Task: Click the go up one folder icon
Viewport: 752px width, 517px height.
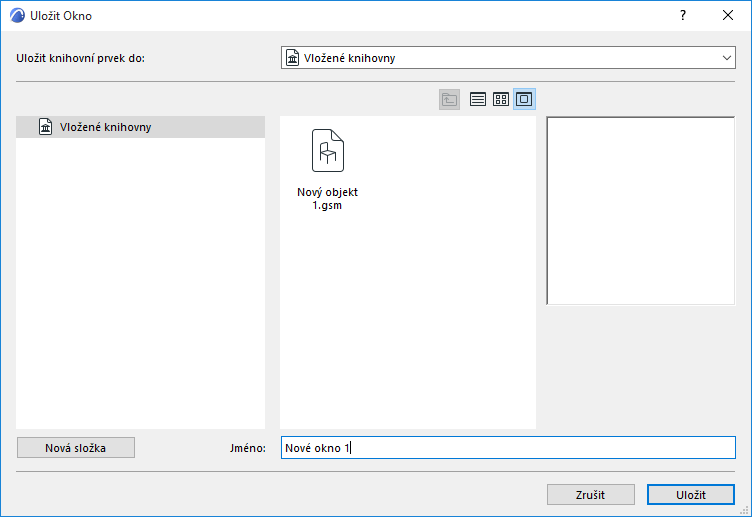Action: pos(449,99)
